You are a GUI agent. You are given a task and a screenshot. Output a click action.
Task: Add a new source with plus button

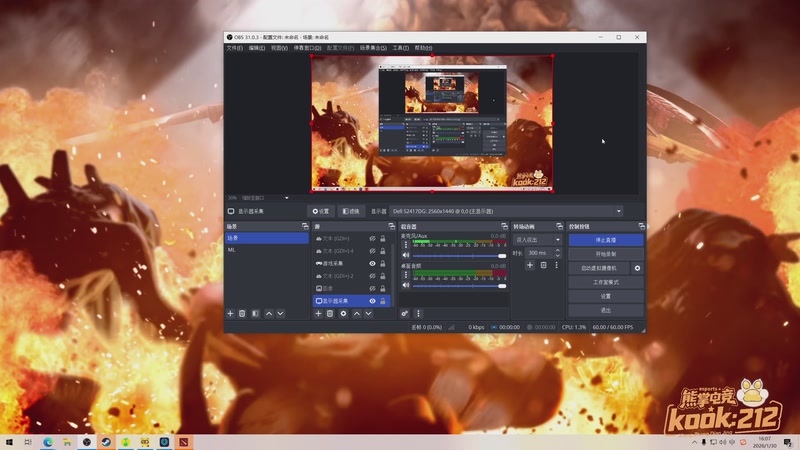click(318, 313)
